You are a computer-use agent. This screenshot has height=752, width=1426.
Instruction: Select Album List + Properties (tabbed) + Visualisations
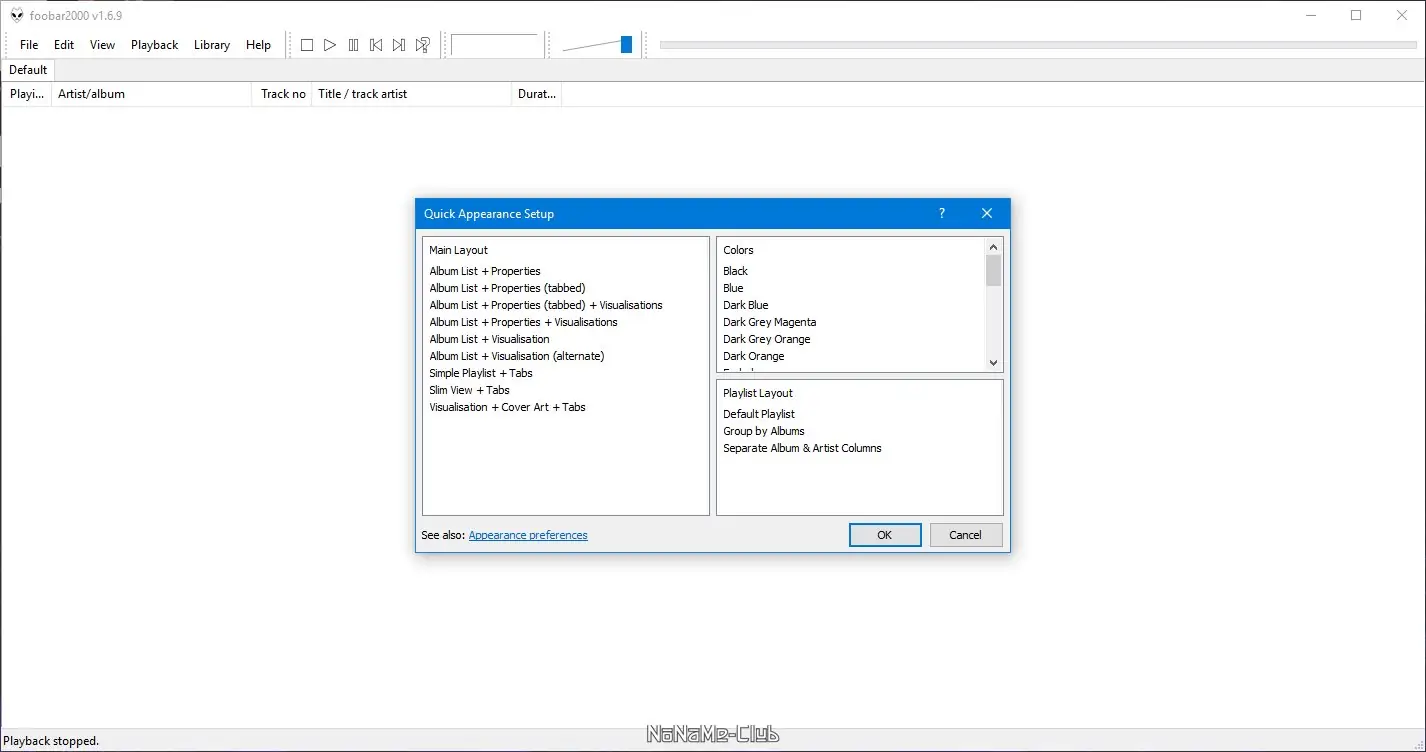546,305
